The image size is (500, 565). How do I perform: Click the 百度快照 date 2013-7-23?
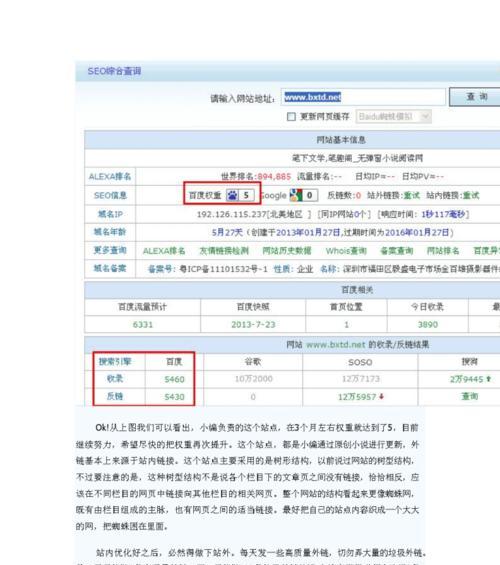(253, 325)
